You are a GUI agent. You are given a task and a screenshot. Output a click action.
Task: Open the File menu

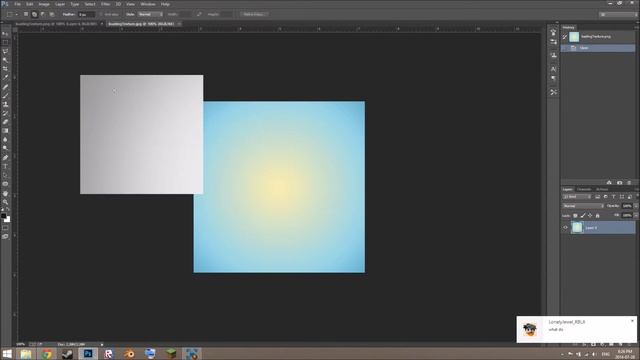18,4
